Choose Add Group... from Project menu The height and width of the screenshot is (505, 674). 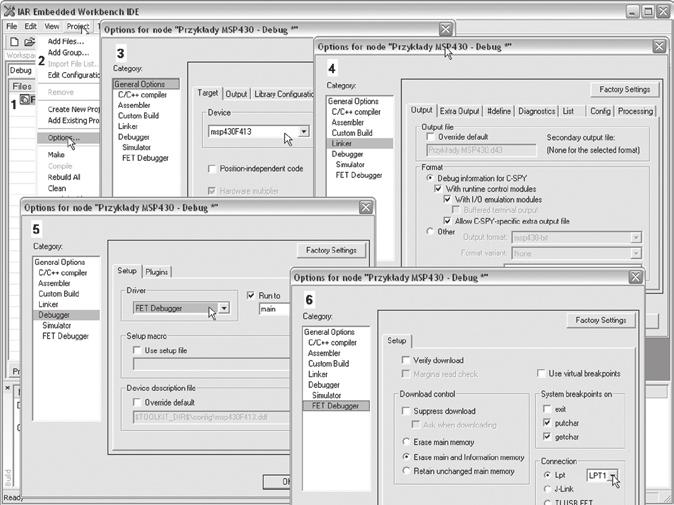tap(68, 52)
